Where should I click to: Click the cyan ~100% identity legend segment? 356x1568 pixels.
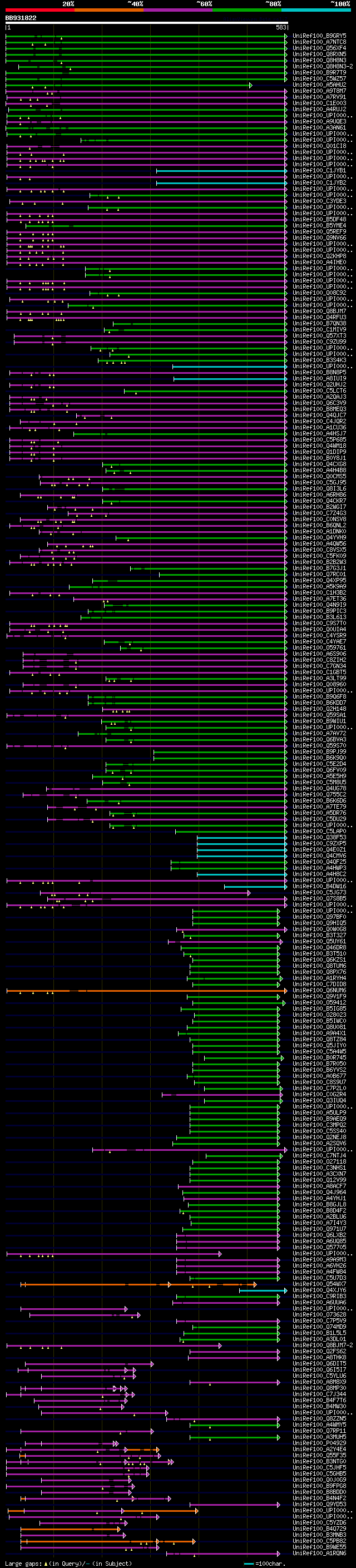(x=317, y=11)
